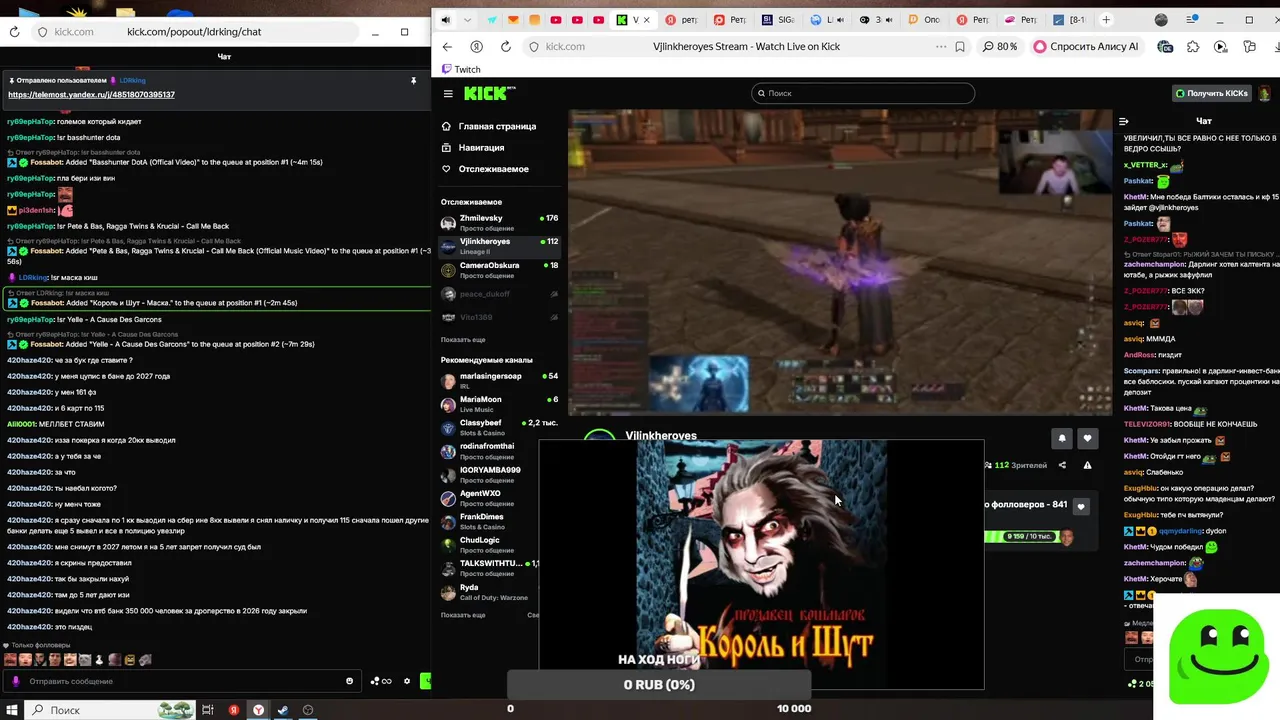The height and width of the screenshot is (720, 1280).
Task: Click the stream share icon
Action: coord(1062,465)
